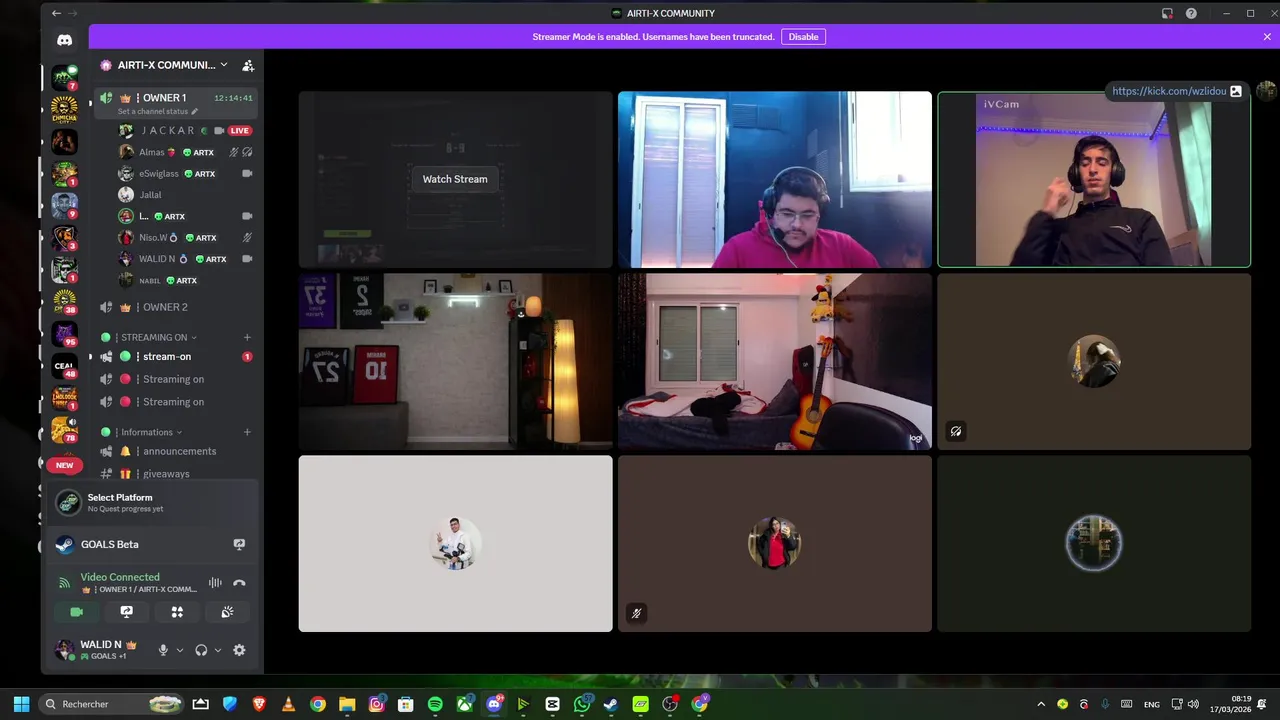Open audio output options chevron
The image size is (1280, 720).
(x=218, y=650)
